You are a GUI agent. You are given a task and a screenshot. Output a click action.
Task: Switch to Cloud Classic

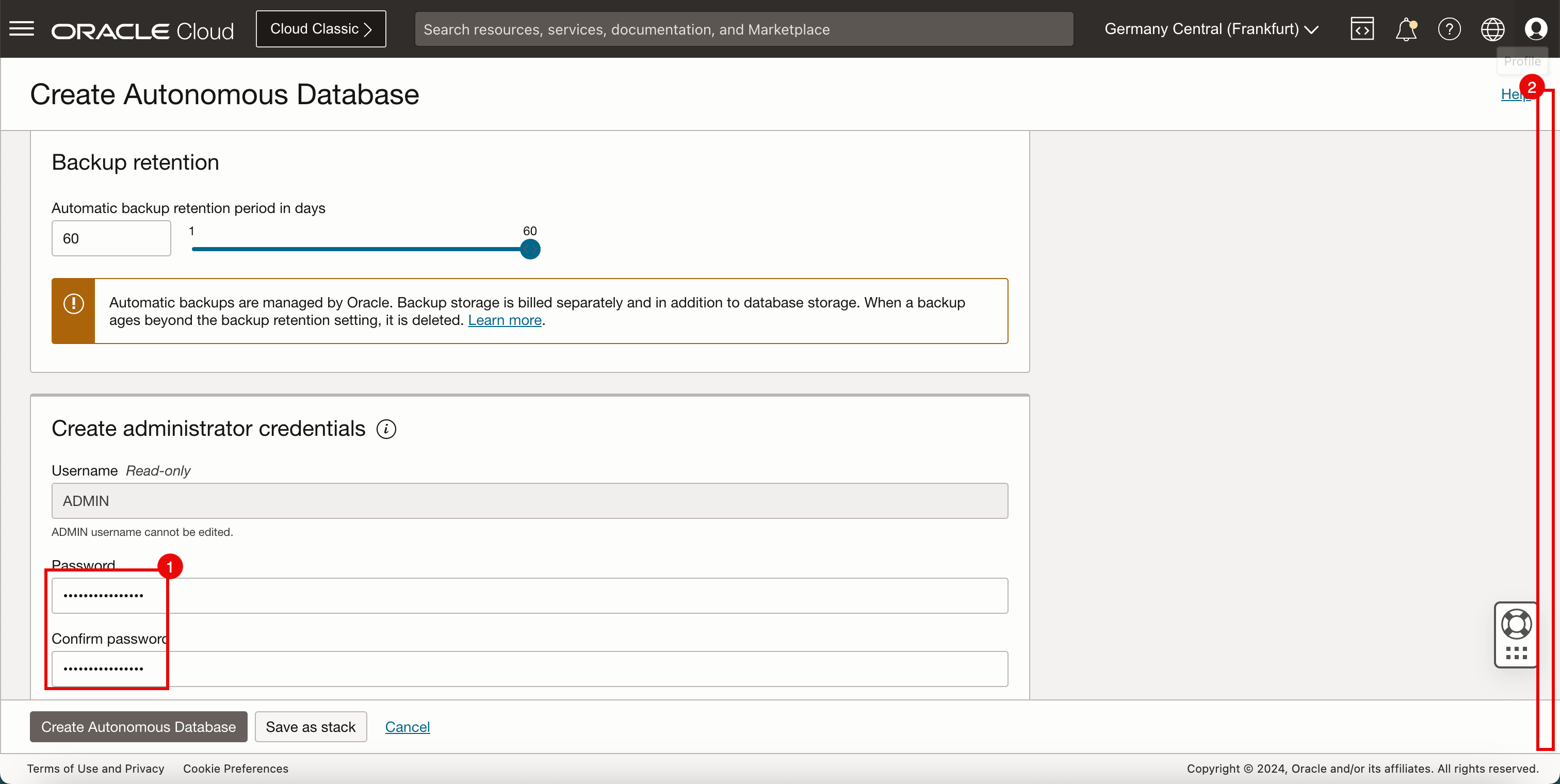(x=320, y=29)
